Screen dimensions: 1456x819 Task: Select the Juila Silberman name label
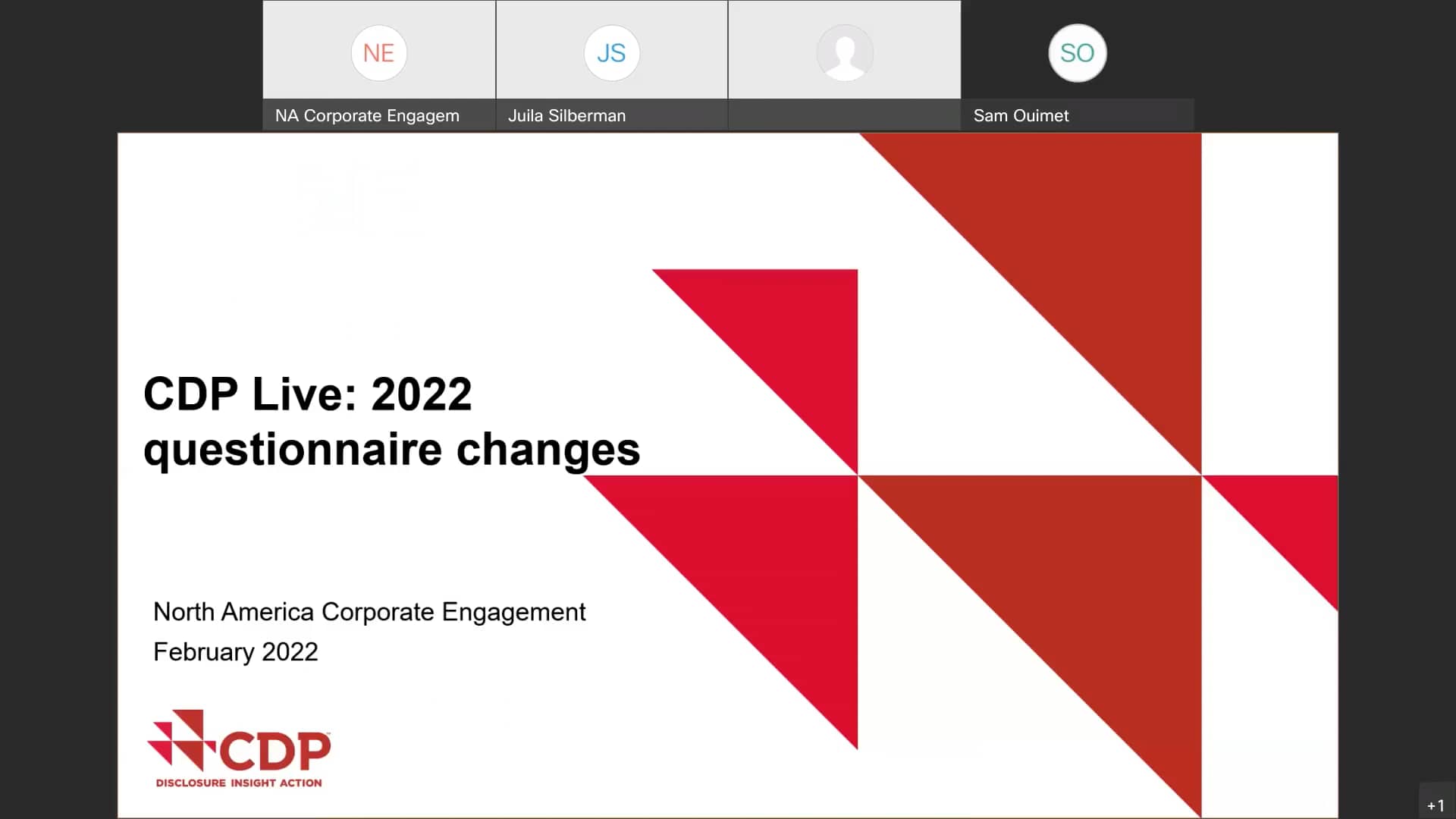566,115
